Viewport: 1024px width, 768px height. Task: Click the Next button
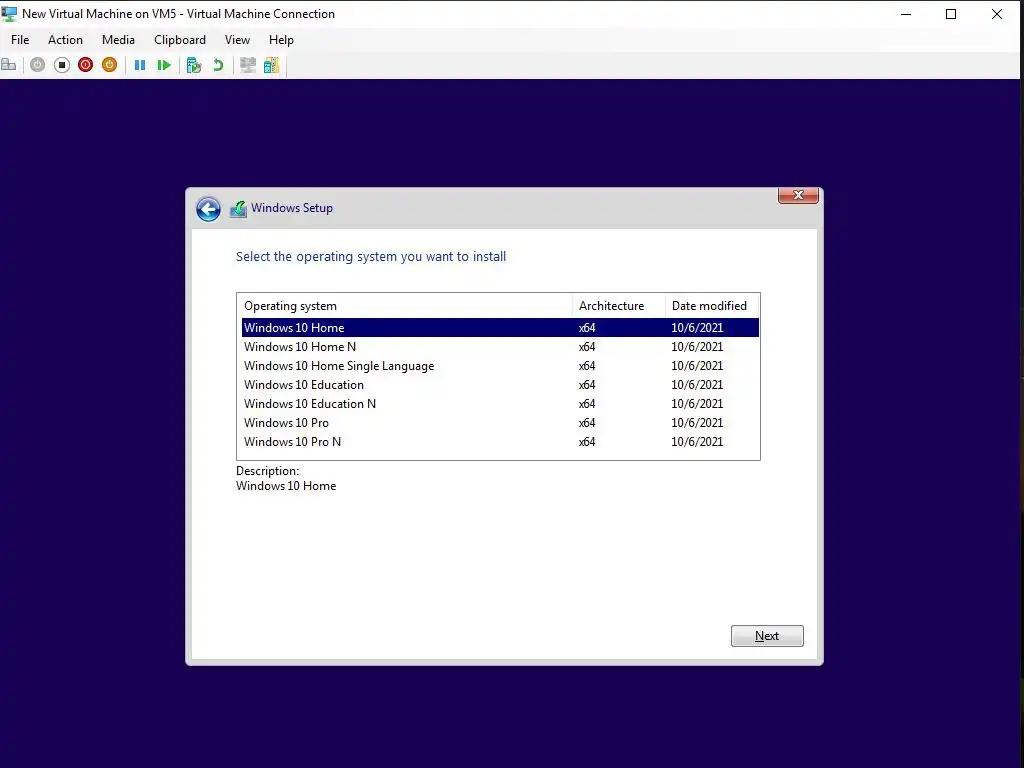click(767, 636)
